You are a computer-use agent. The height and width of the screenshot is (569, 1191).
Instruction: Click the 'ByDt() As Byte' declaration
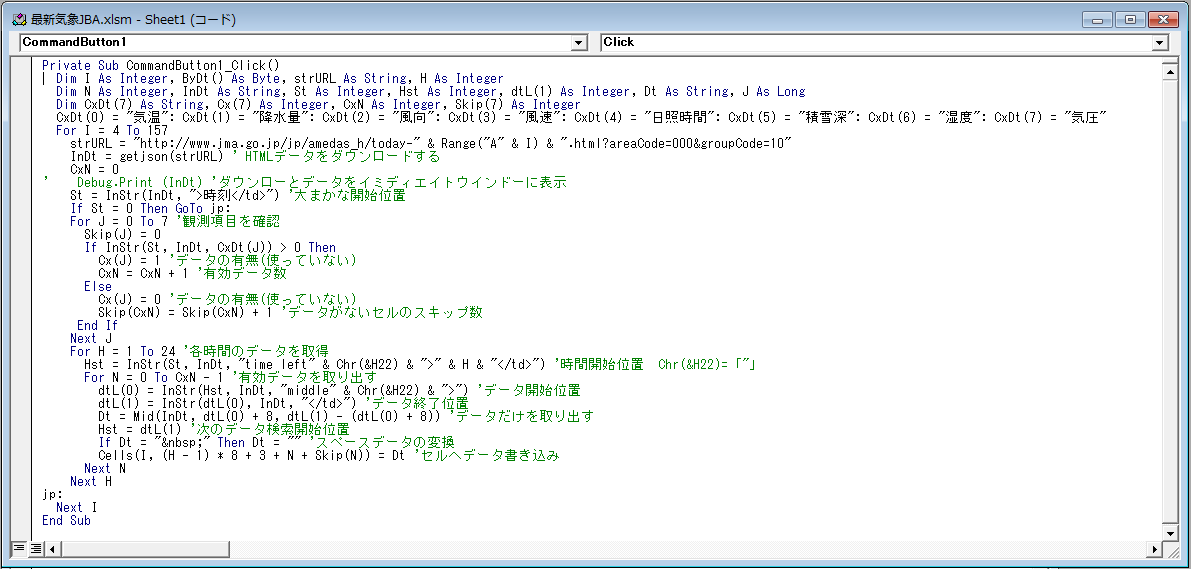pyautogui.click(x=230, y=78)
